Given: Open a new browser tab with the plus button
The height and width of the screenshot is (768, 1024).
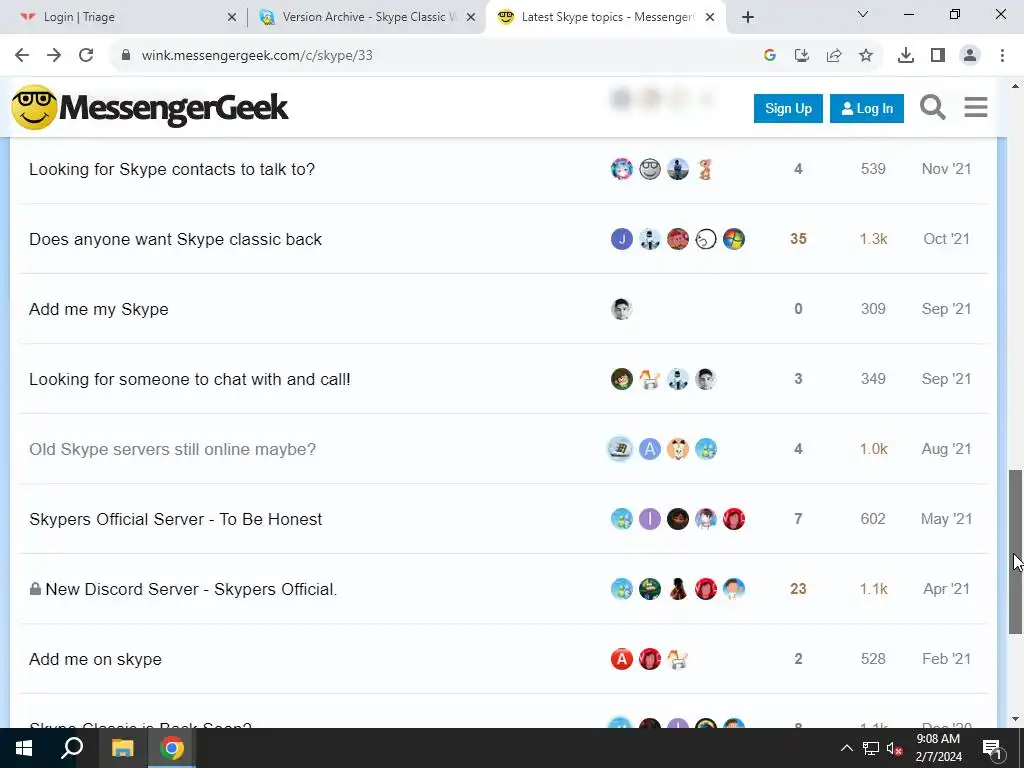Looking at the screenshot, I should 748,17.
